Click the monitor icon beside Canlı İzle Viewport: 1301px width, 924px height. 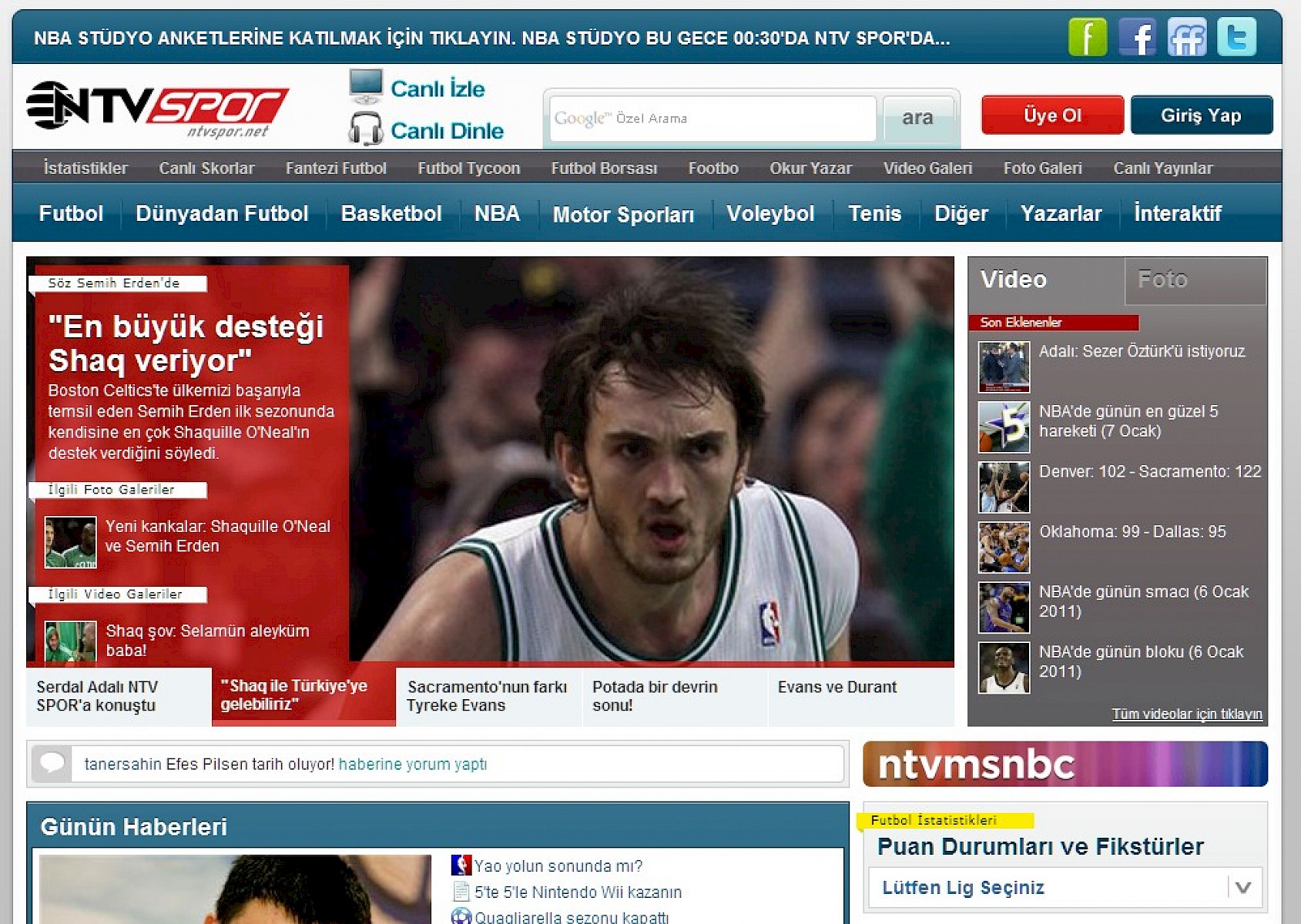coord(365,86)
